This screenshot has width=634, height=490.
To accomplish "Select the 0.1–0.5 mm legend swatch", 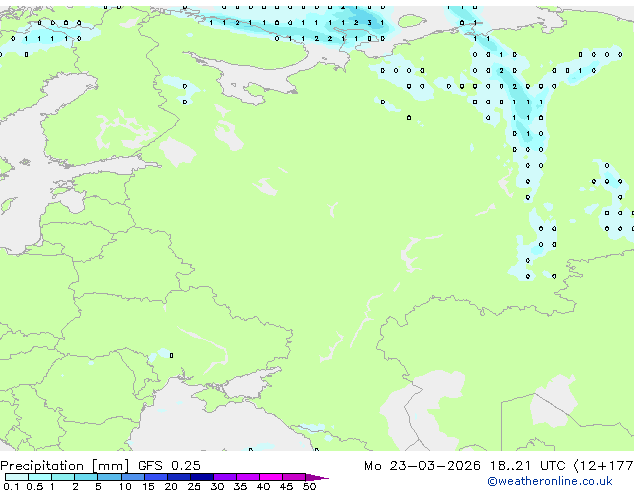I will point(17,477).
